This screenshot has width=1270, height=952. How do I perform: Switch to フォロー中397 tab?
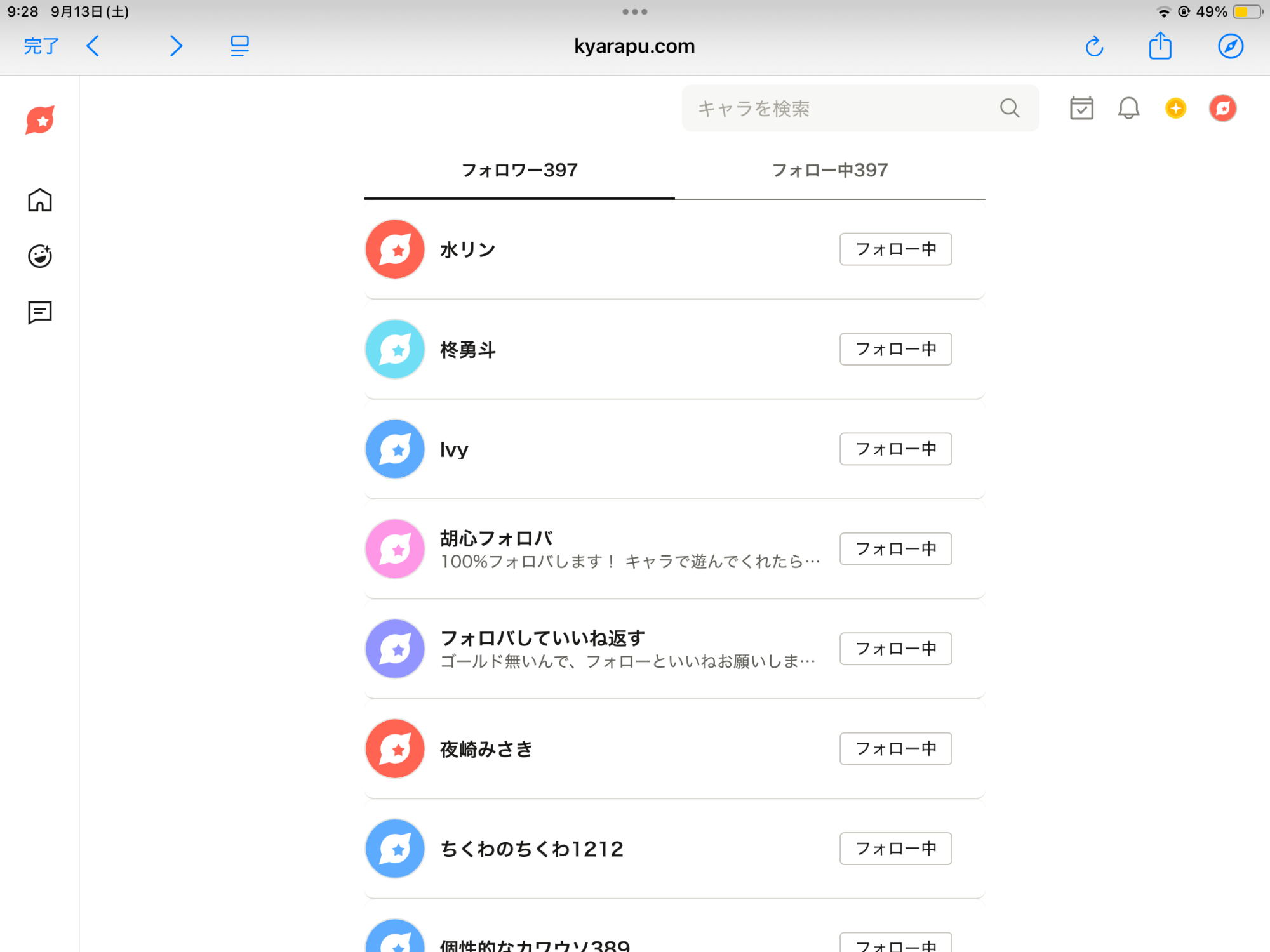829,170
